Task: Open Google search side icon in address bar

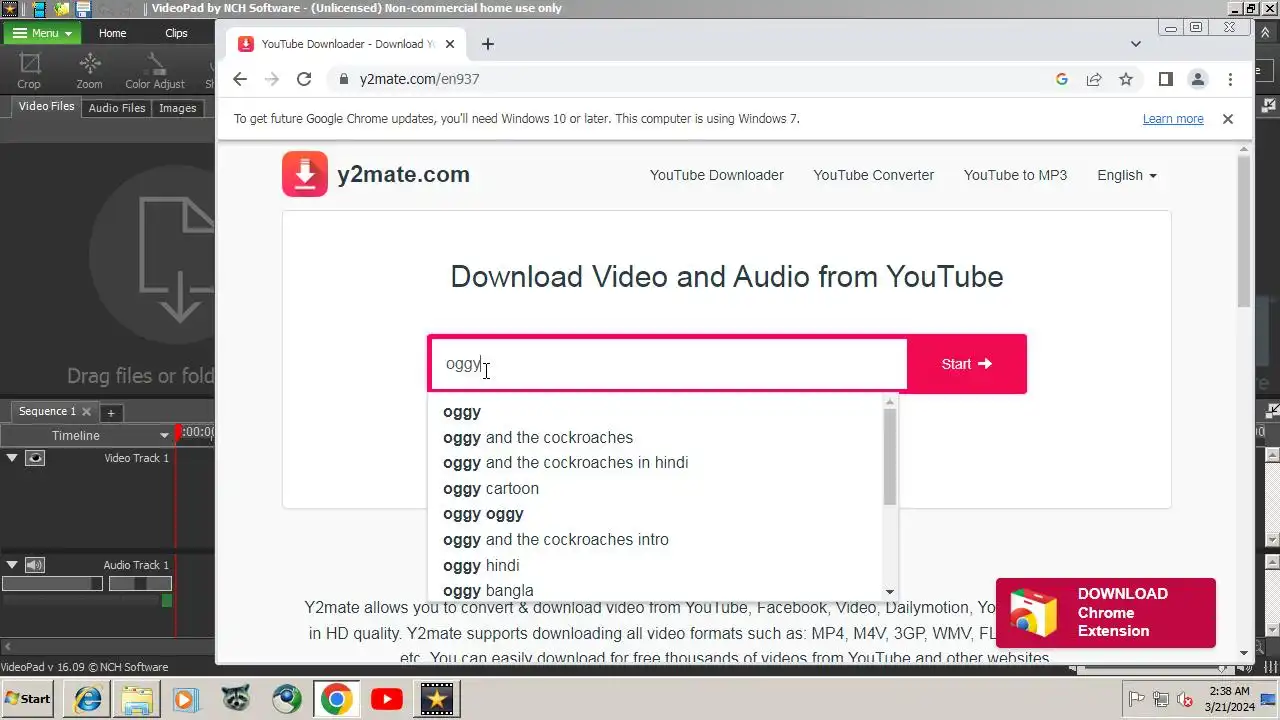Action: [x=1062, y=79]
